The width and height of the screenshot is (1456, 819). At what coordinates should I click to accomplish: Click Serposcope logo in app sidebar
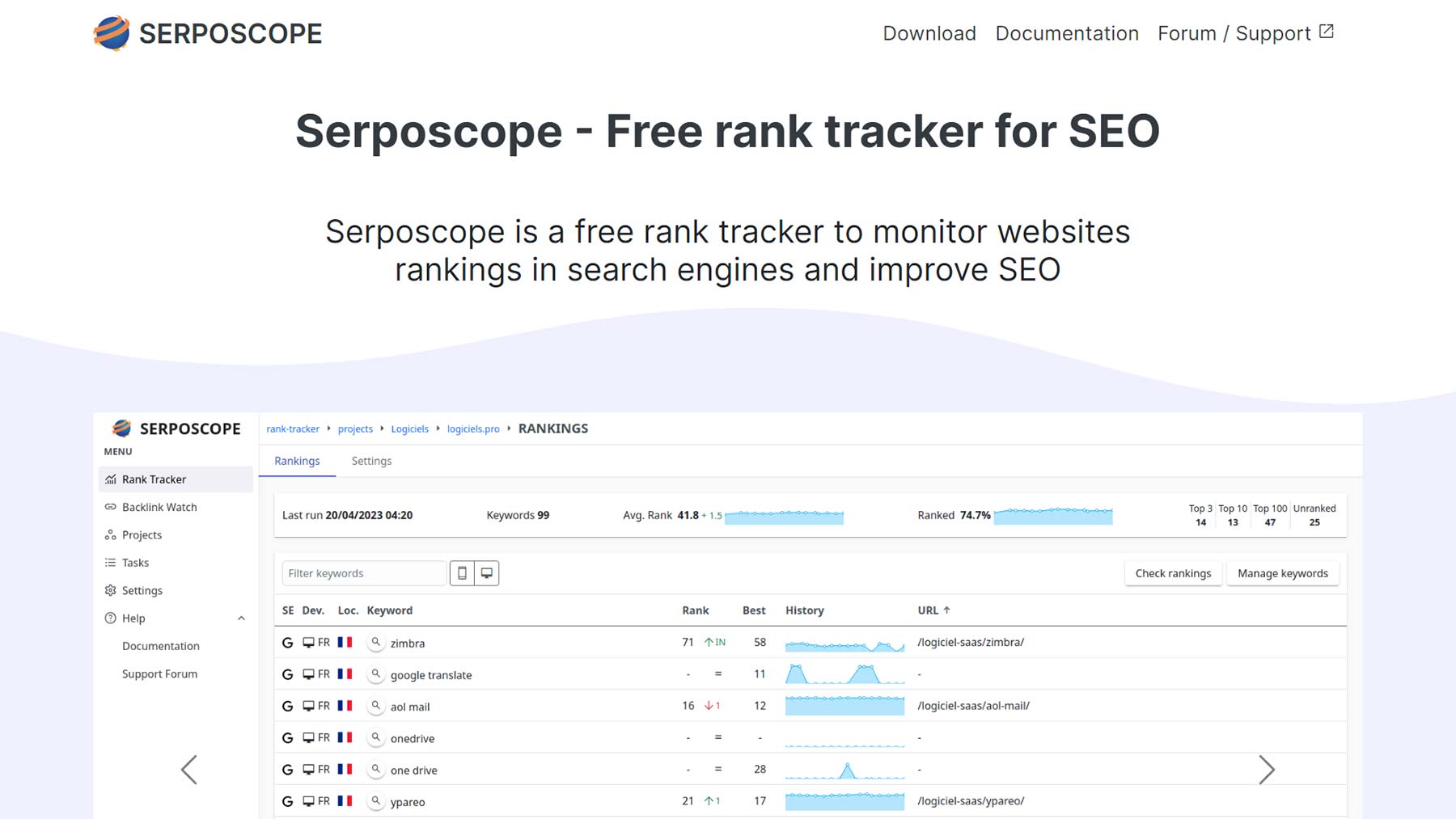176,428
